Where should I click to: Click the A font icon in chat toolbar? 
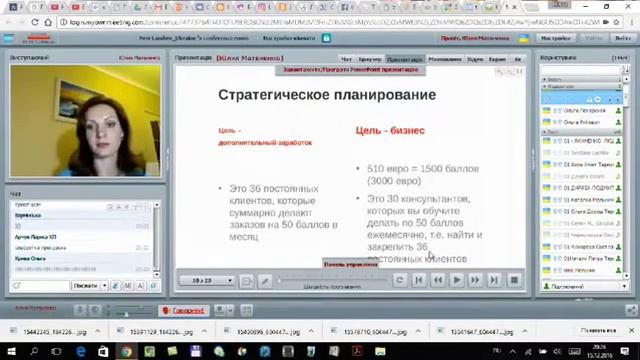pyautogui.click(x=140, y=286)
